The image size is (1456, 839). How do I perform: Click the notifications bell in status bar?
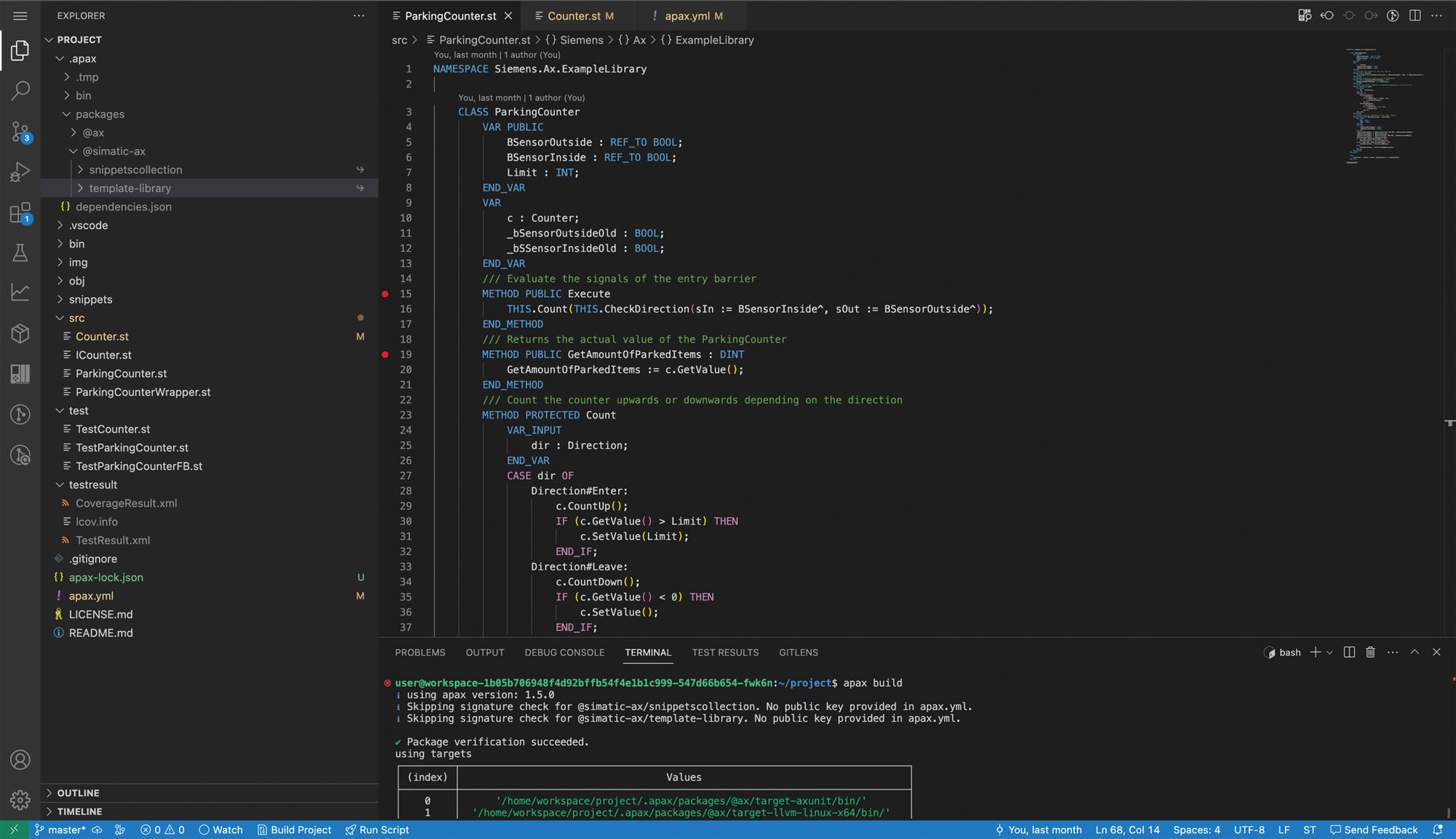[x=1438, y=830]
